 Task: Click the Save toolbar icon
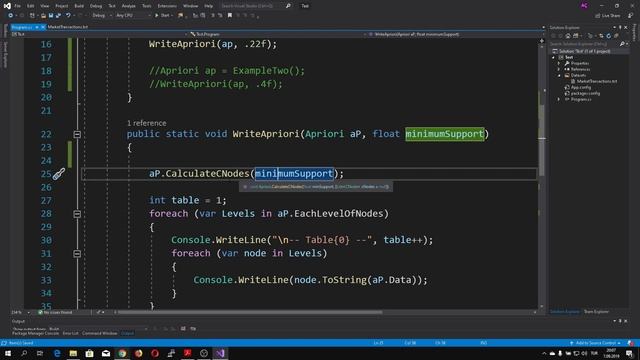(51, 16)
